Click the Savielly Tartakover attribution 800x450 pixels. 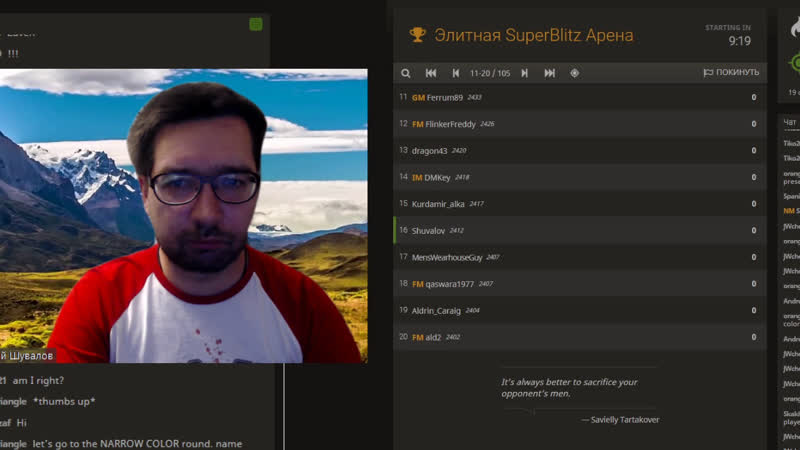pos(620,419)
